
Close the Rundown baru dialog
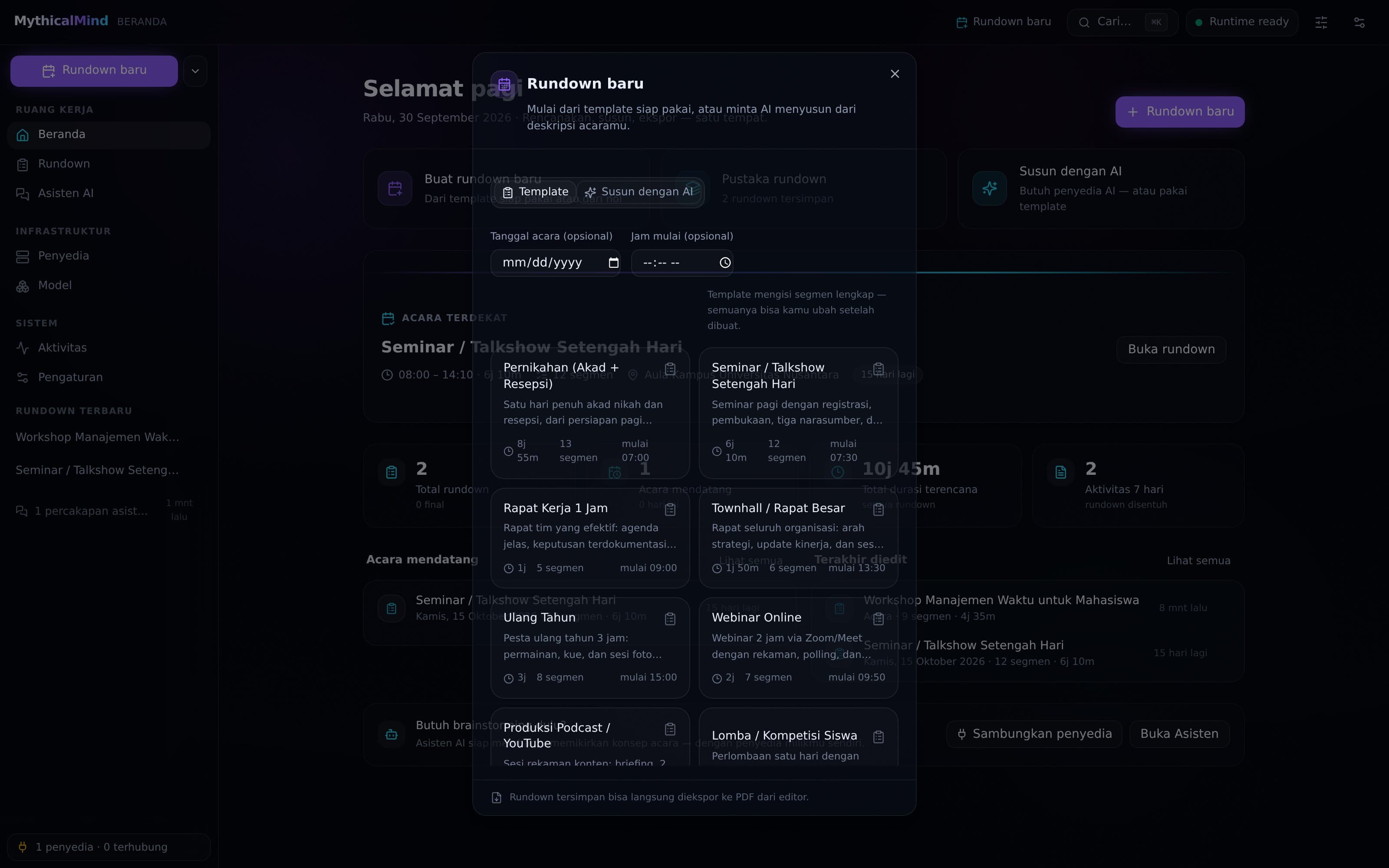click(x=894, y=74)
